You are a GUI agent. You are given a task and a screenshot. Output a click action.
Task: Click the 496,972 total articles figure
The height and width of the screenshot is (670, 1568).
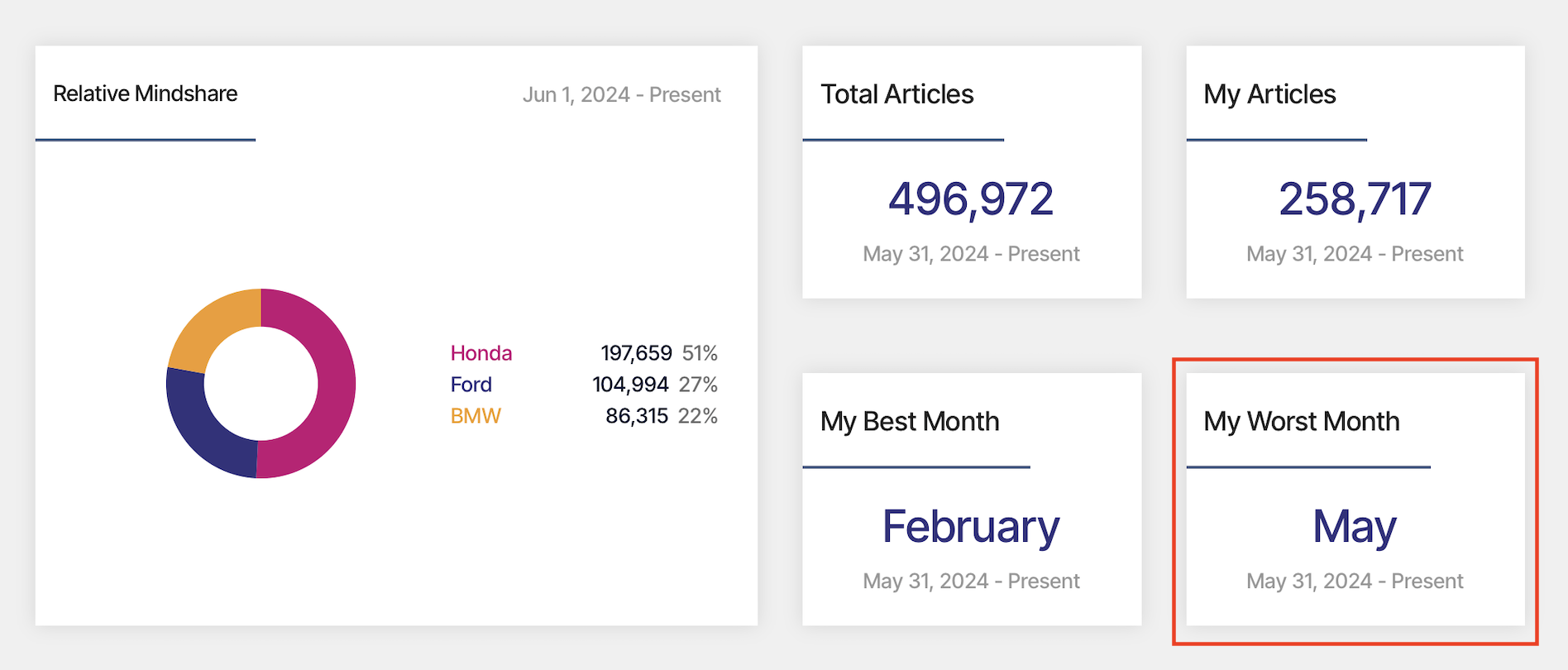(971, 199)
